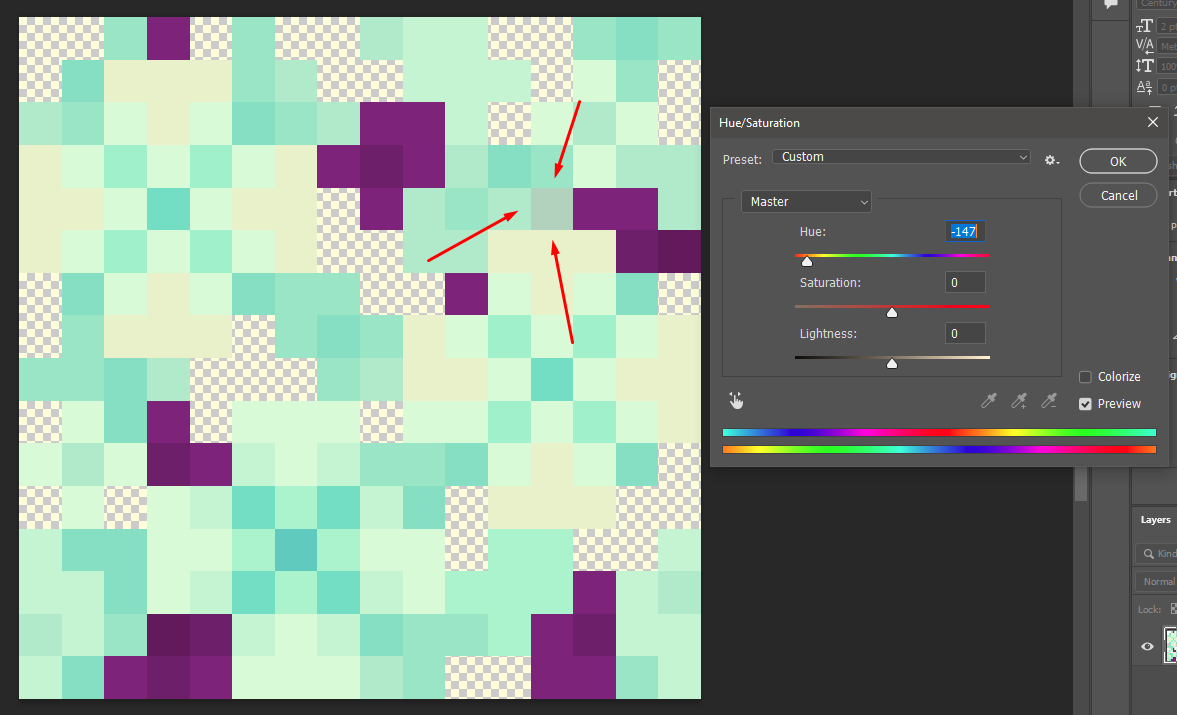
Task: Open the Master channel dropdown
Action: 806,202
